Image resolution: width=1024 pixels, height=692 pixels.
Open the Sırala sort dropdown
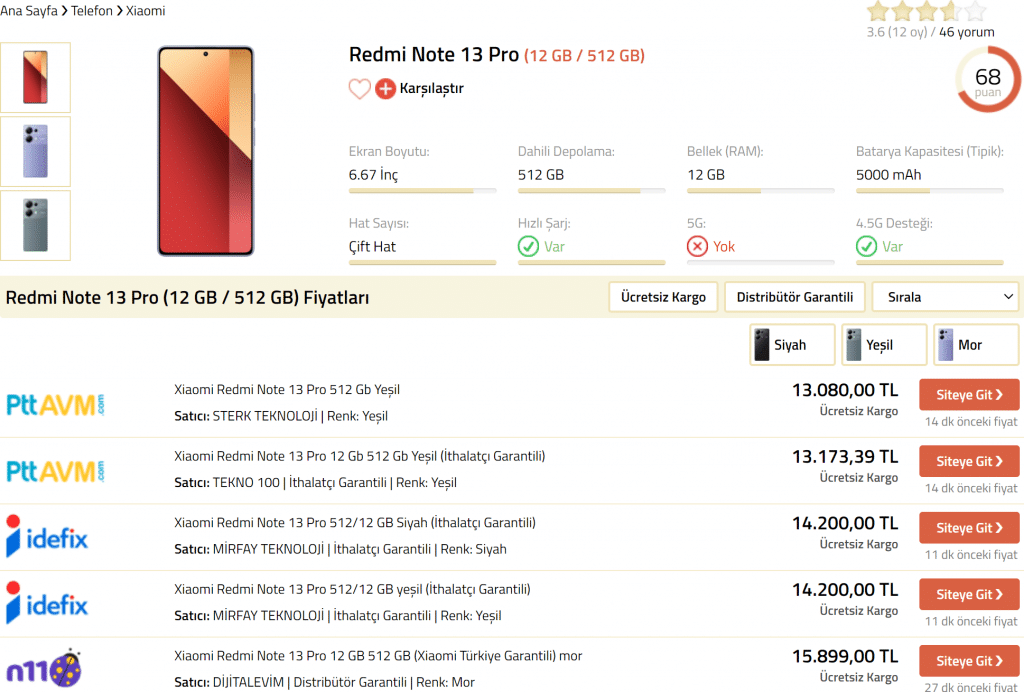[945, 297]
